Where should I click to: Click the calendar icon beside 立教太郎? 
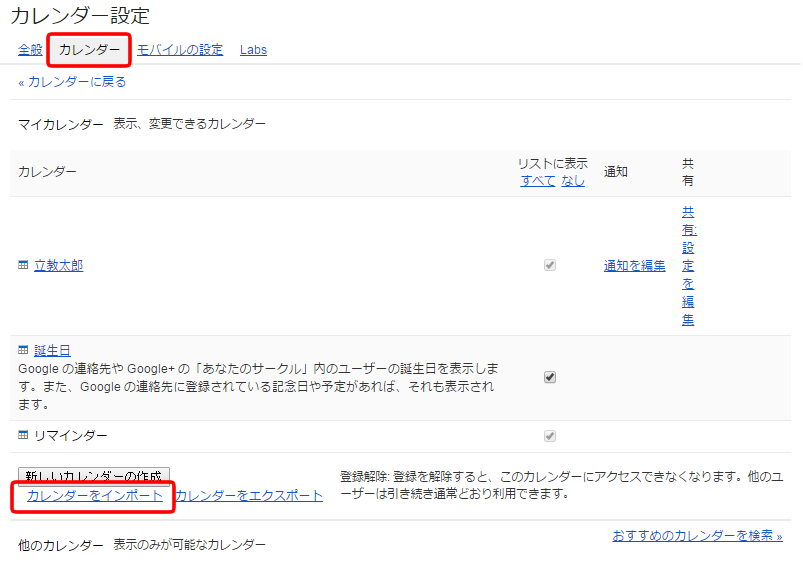click(23, 265)
